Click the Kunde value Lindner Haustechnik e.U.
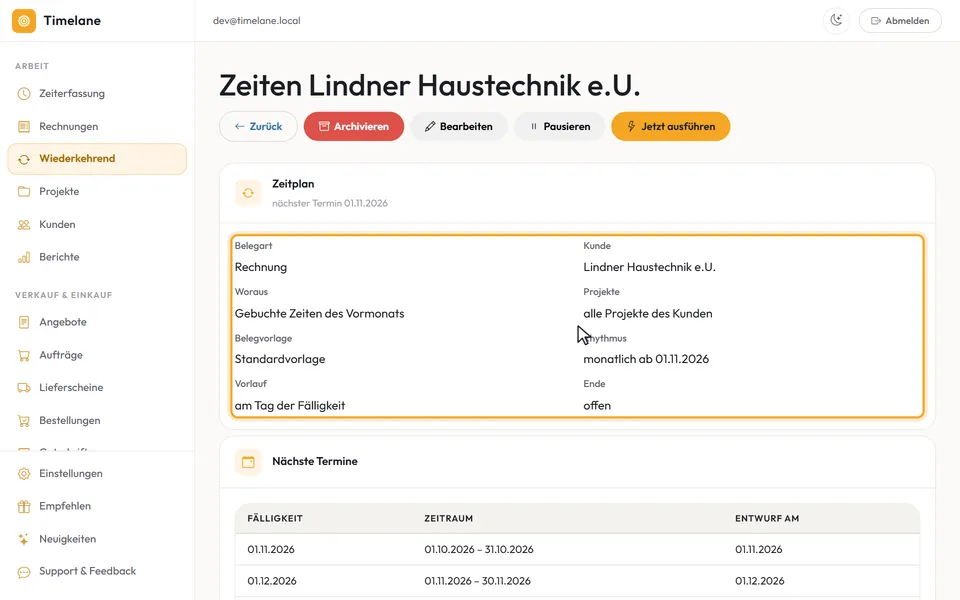The image size is (960, 600). tap(650, 268)
